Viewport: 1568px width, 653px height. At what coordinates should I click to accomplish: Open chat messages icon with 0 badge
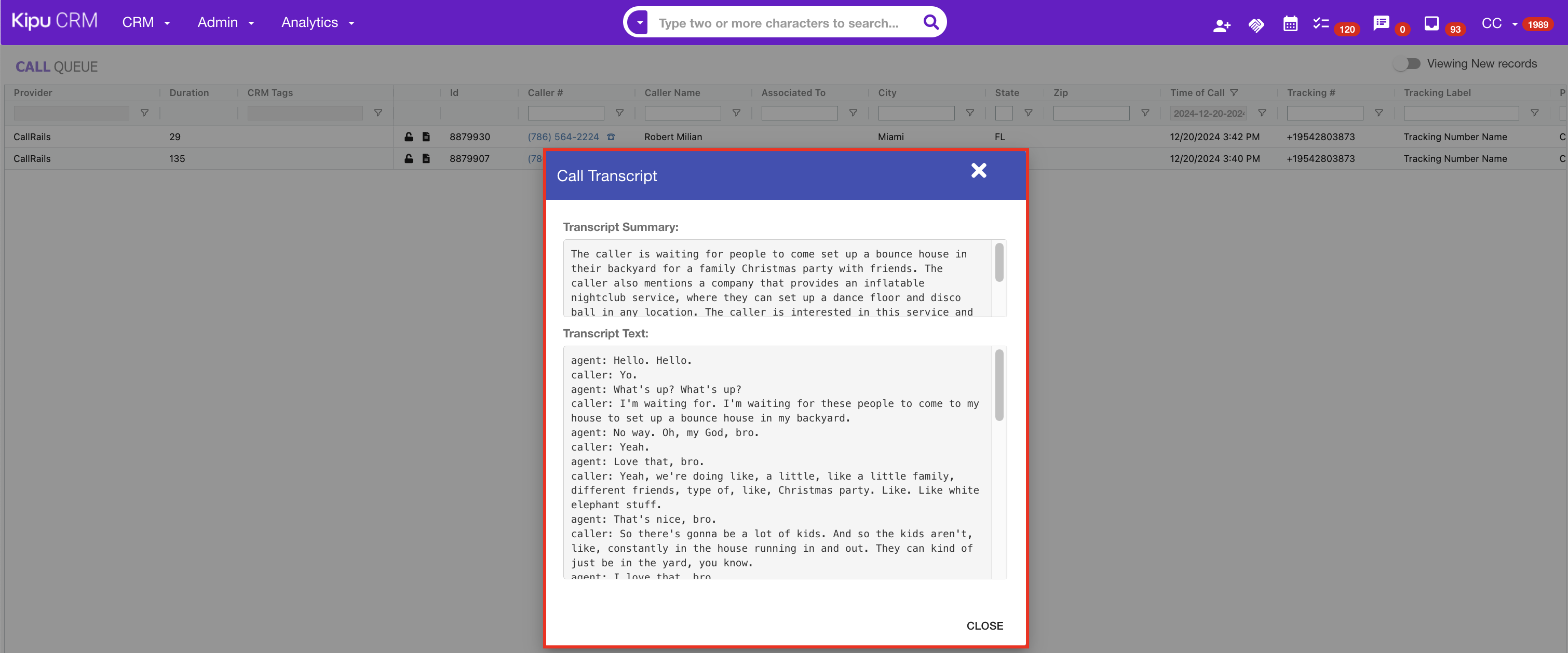click(1381, 23)
